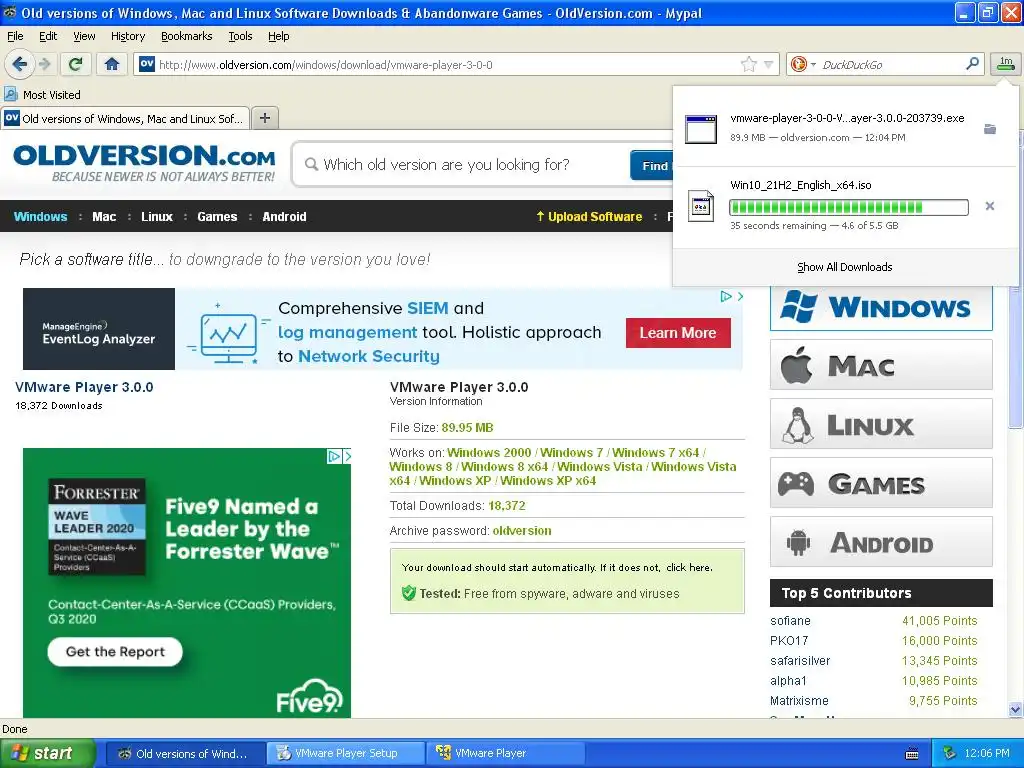Open the URL history dropdown arrow

769,64
